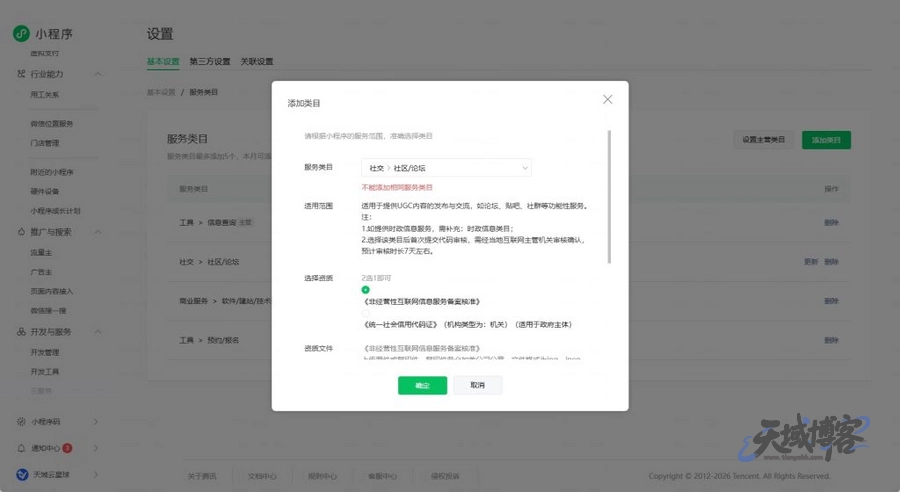
Task: Click the 2选1即可 hint text
Action: click(x=376, y=278)
